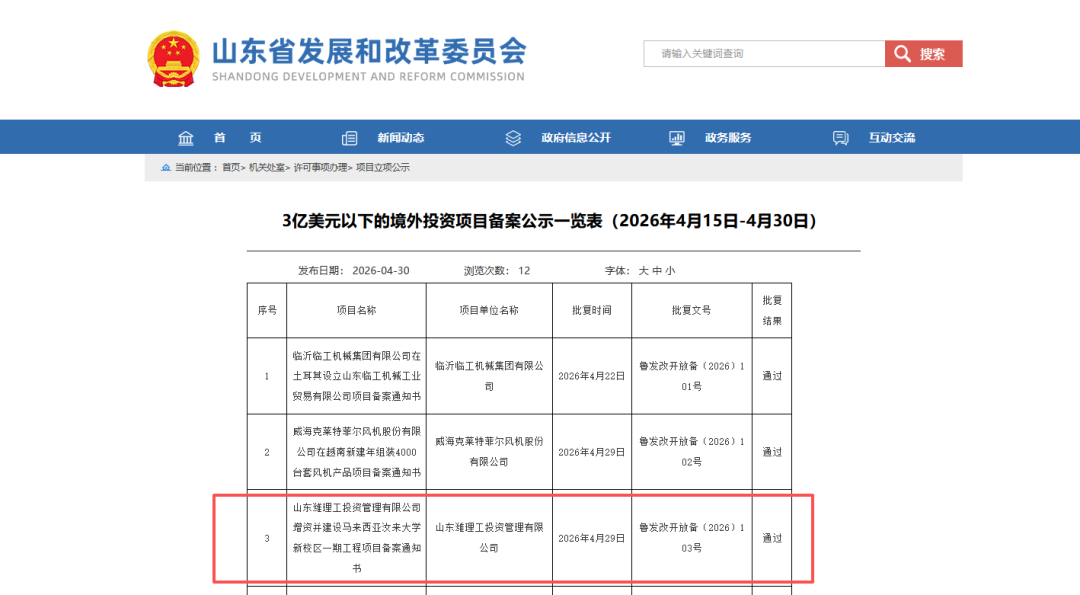The width and height of the screenshot is (1080, 595).
Task: Click the document number ending 103号
Action: pyautogui.click(x=692, y=538)
